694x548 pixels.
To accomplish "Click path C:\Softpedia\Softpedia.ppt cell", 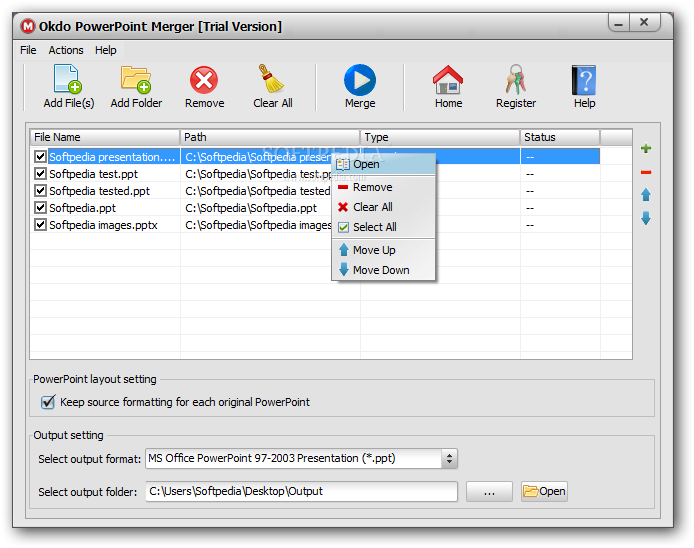I will pos(251,208).
